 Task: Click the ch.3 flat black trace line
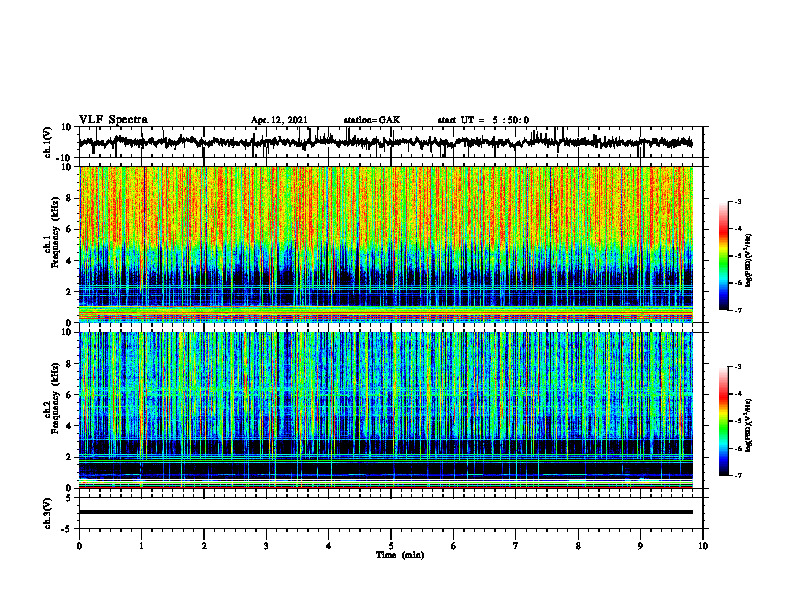point(386,512)
